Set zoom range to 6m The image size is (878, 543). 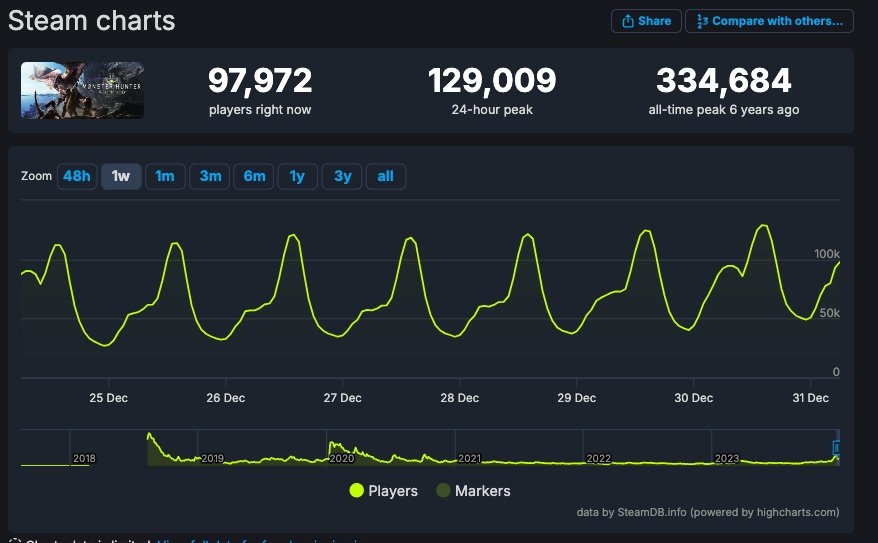tap(254, 176)
